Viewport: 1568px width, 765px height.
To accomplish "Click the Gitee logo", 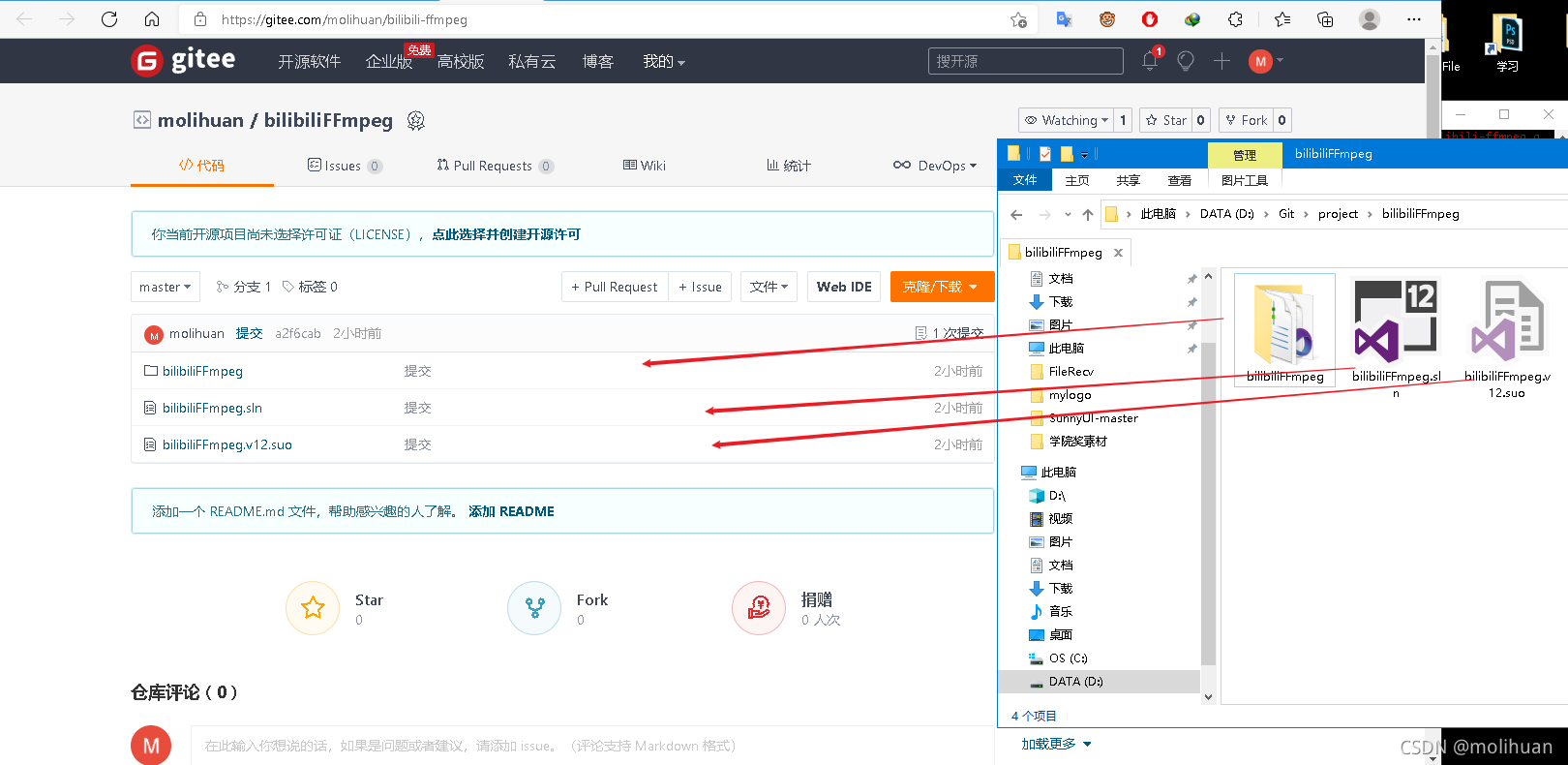I will 183,60.
